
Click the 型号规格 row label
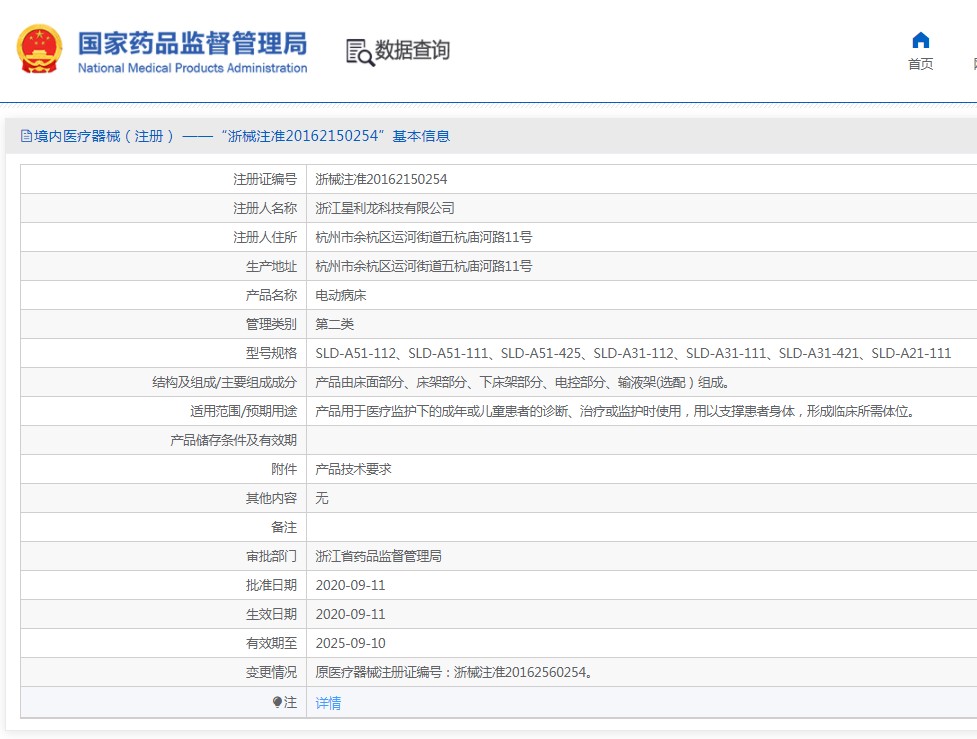coord(271,353)
